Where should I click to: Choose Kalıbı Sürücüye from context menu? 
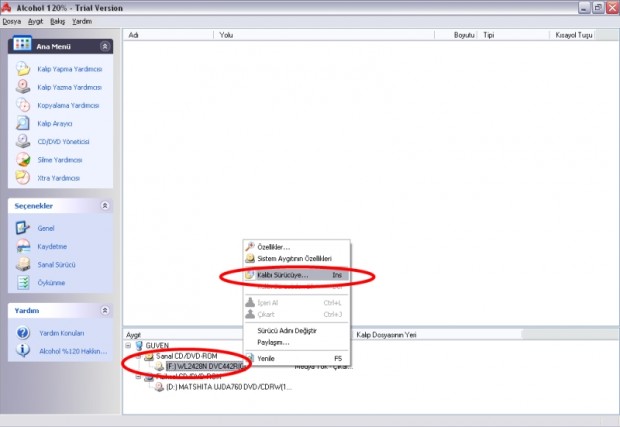pos(297,275)
